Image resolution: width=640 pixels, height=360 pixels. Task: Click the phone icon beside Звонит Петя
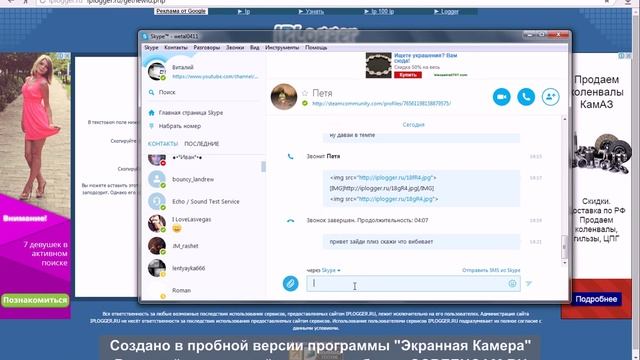coord(290,156)
